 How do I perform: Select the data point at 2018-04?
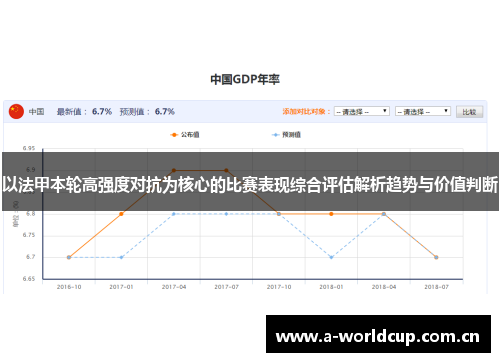[384, 214]
